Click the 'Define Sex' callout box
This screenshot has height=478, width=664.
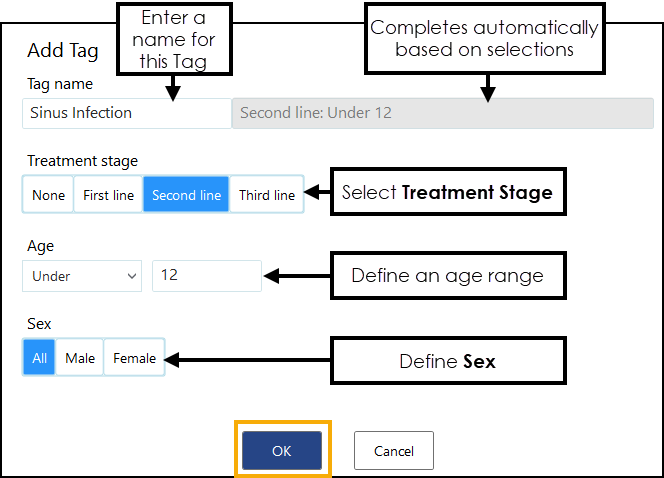[x=446, y=360]
